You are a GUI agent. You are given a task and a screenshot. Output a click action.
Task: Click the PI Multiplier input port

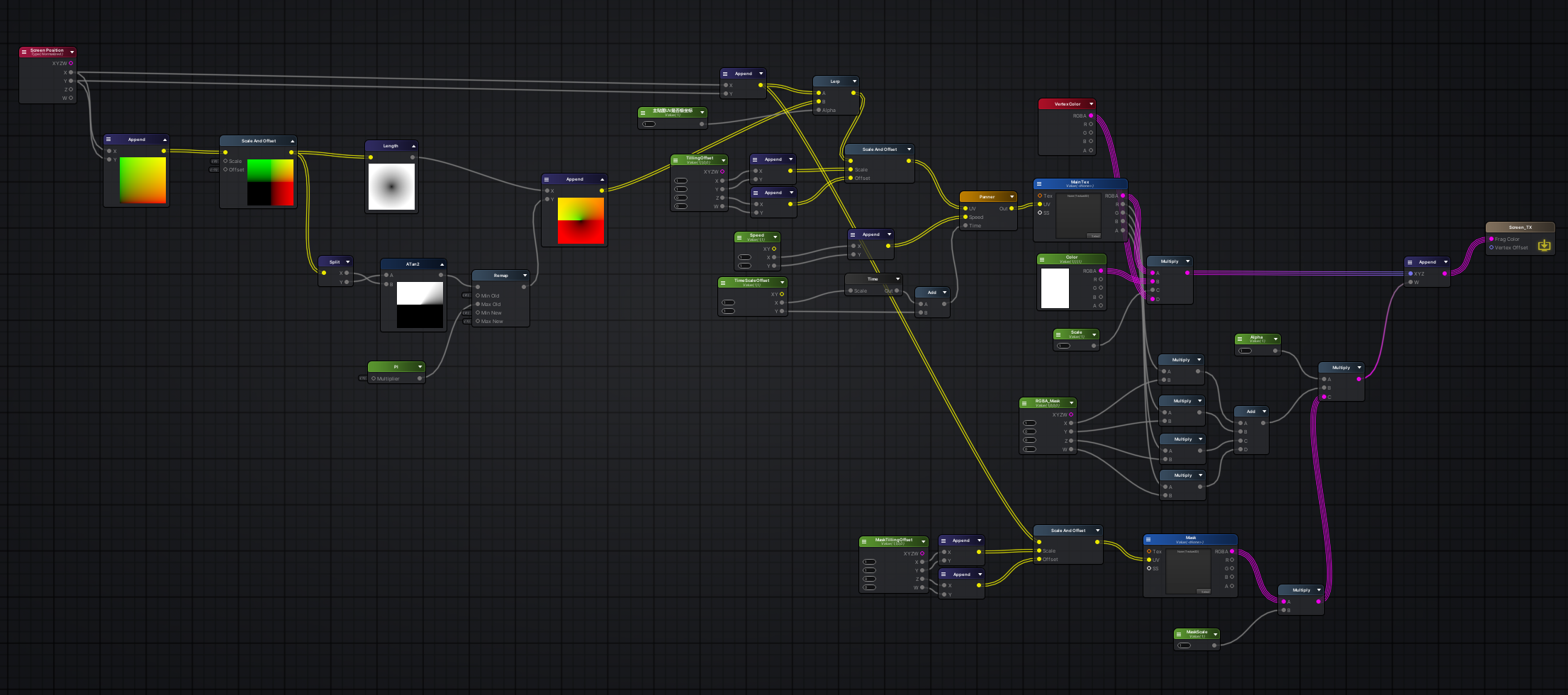pos(374,378)
